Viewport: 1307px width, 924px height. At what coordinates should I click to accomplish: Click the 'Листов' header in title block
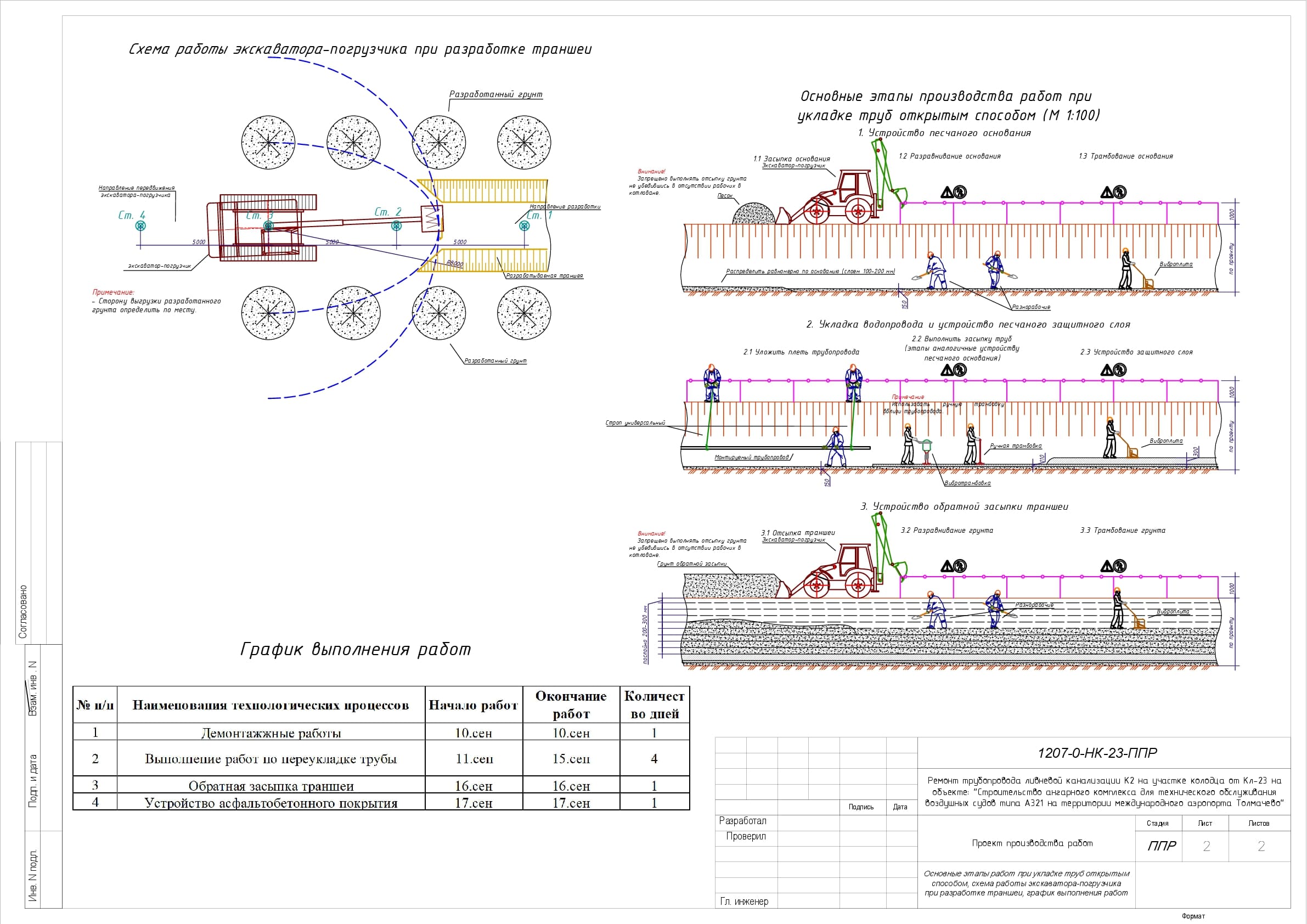point(1259,823)
